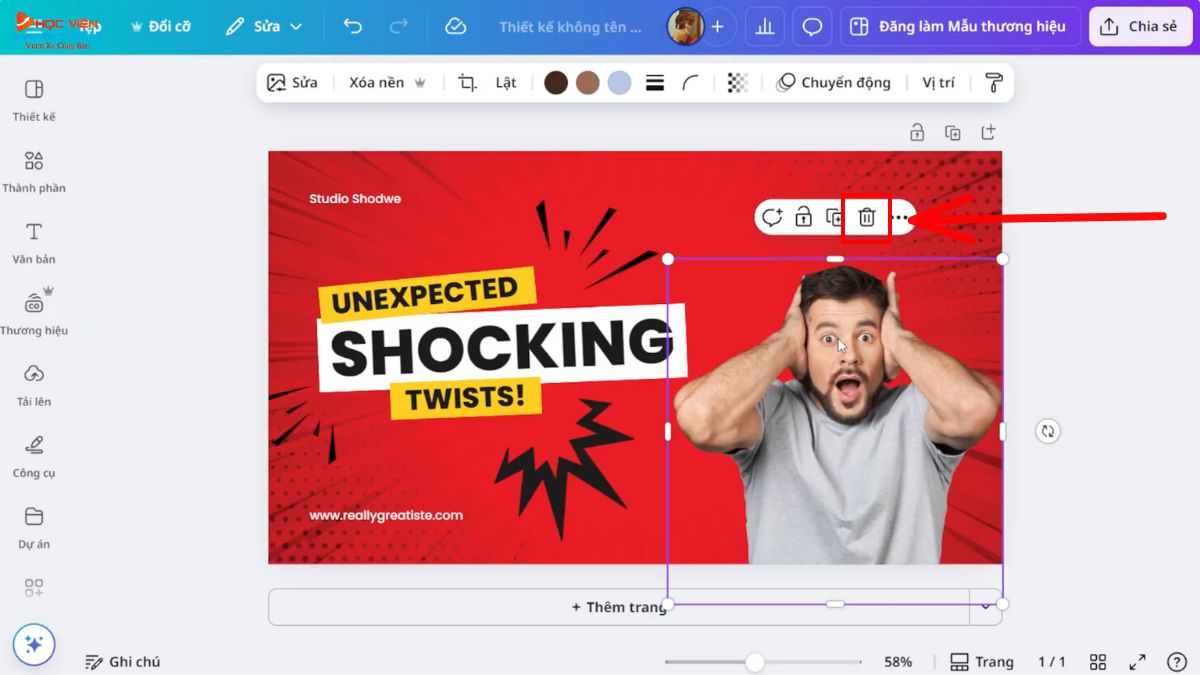The height and width of the screenshot is (675, 1200).
Task: Open the Vị trí position panel
Action: 938,83
